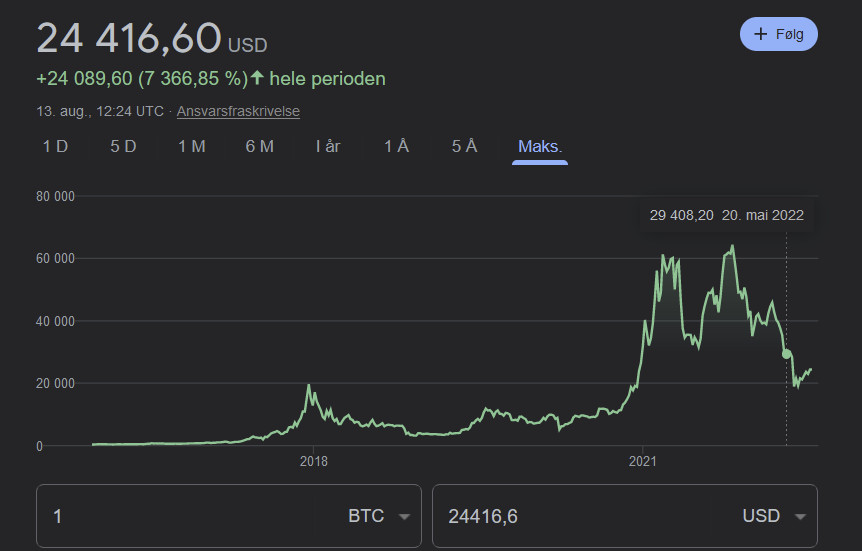Click the 40 000 y-axis label
Image resolution: width=862 pixels, height=551 pixels.
pyautogui.click(x=56, y=321)
